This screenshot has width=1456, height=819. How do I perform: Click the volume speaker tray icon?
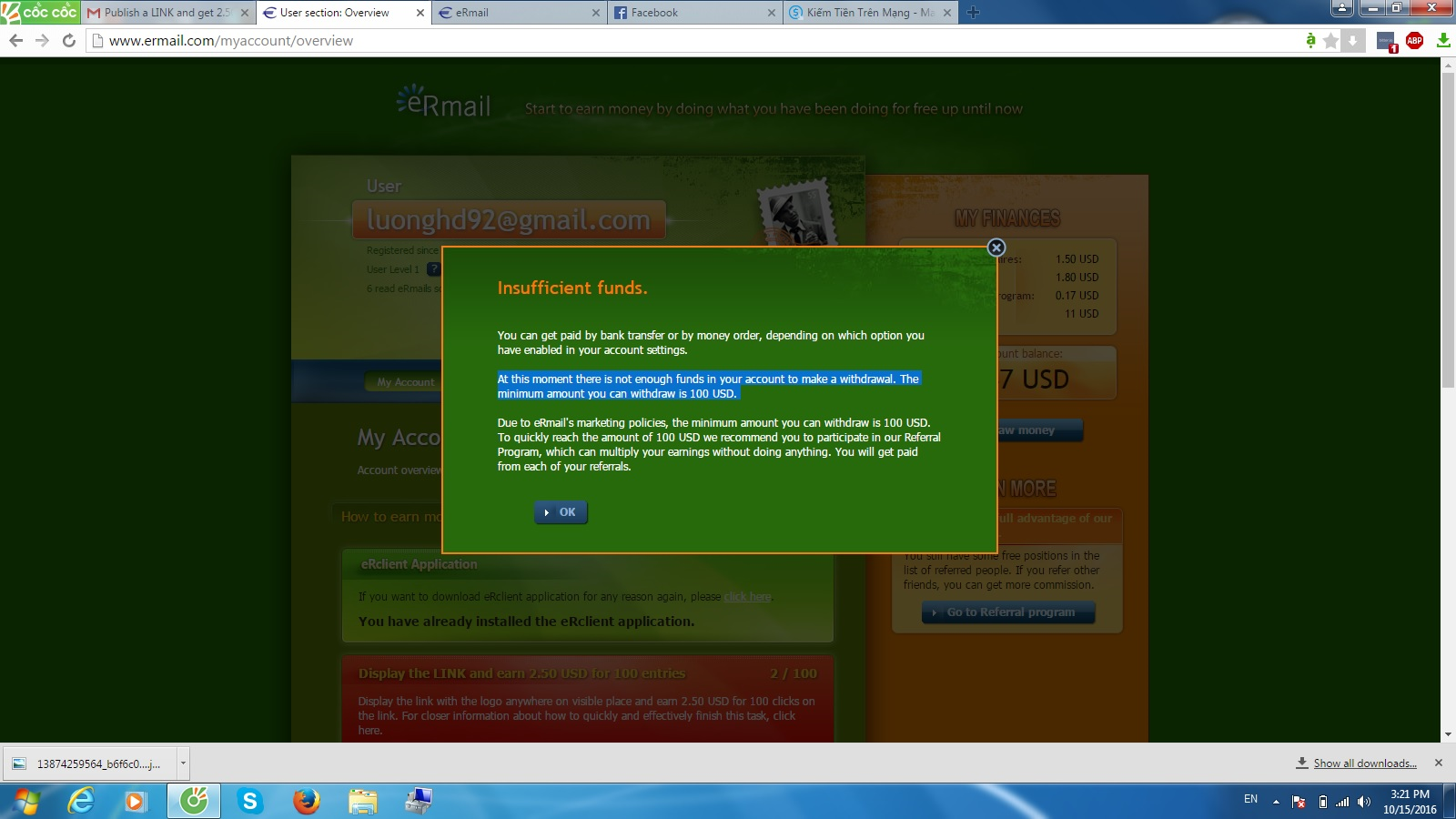pos(1363,802)
